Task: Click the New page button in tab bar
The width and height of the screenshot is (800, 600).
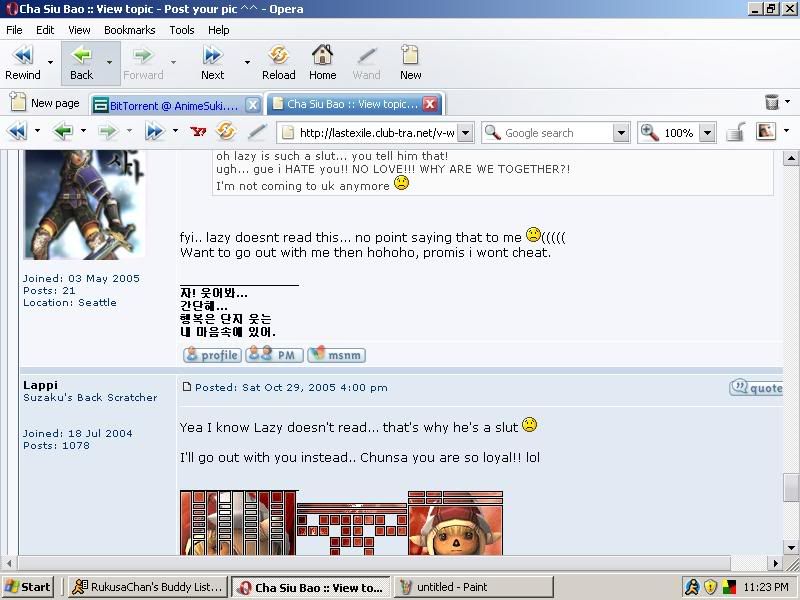Action: [x=45, y=103]
